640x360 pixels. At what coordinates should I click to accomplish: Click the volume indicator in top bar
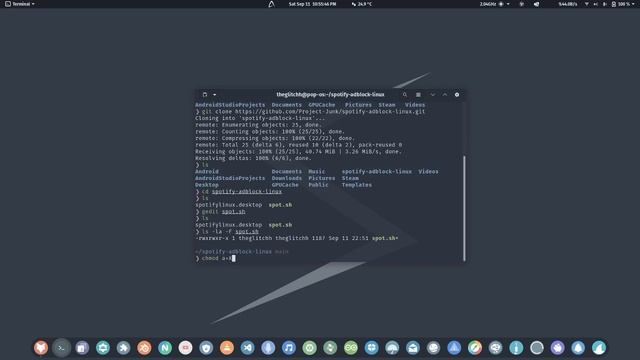tap(596, 4)
